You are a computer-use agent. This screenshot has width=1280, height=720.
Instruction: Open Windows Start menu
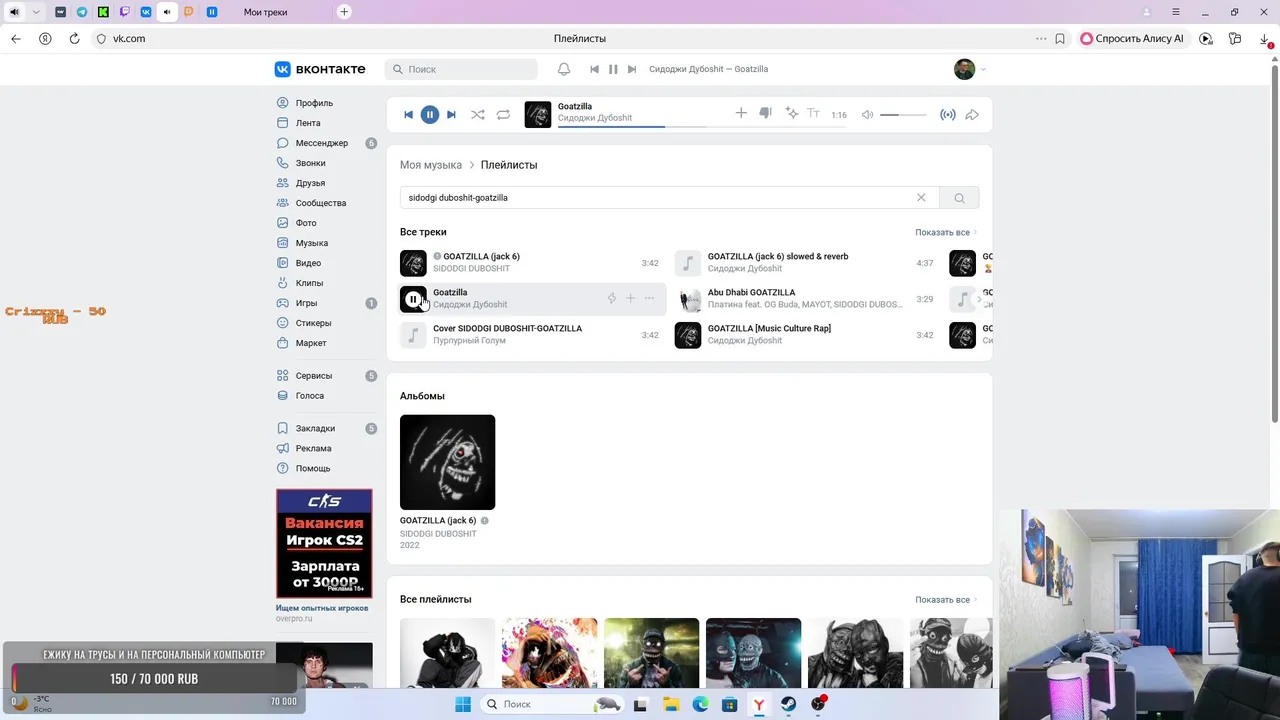(x=463, y=704)
